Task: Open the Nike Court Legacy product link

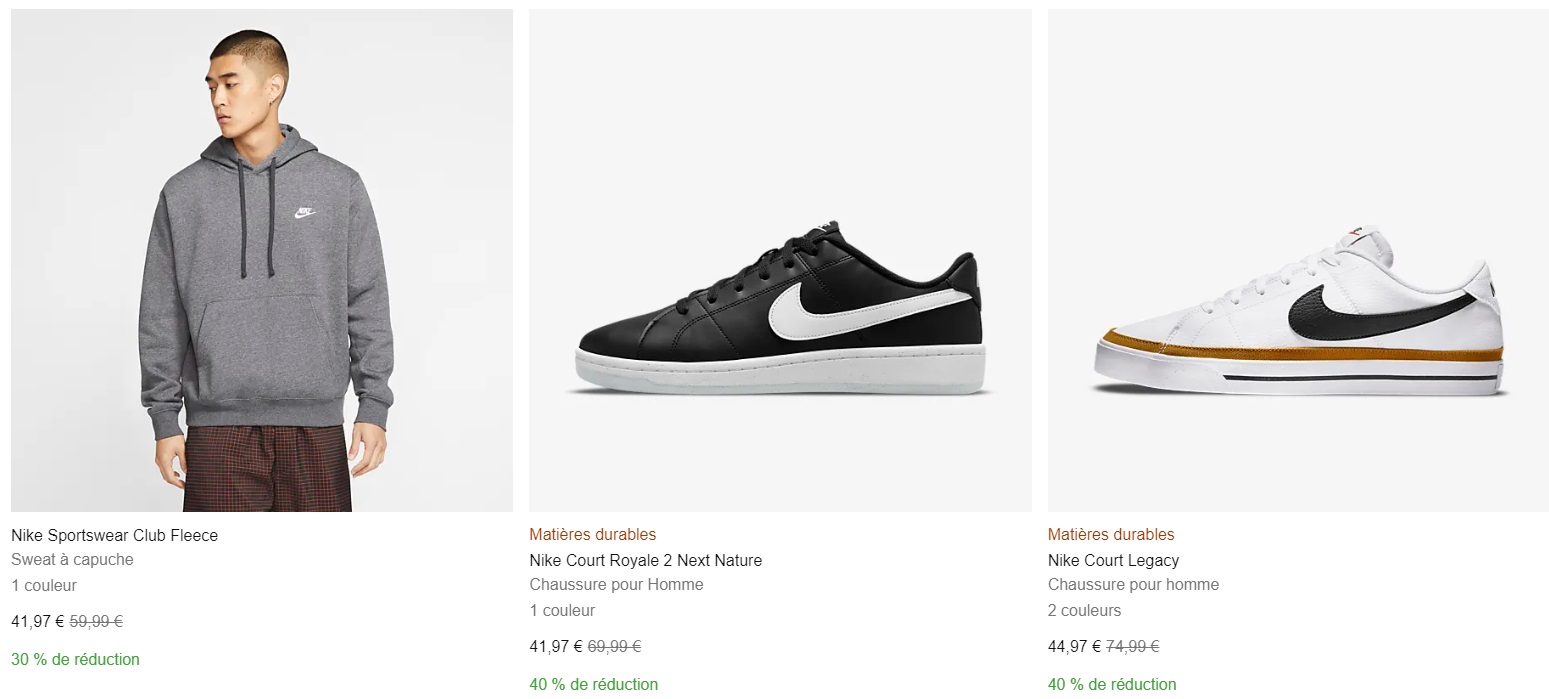Action: coord(1113,560)
